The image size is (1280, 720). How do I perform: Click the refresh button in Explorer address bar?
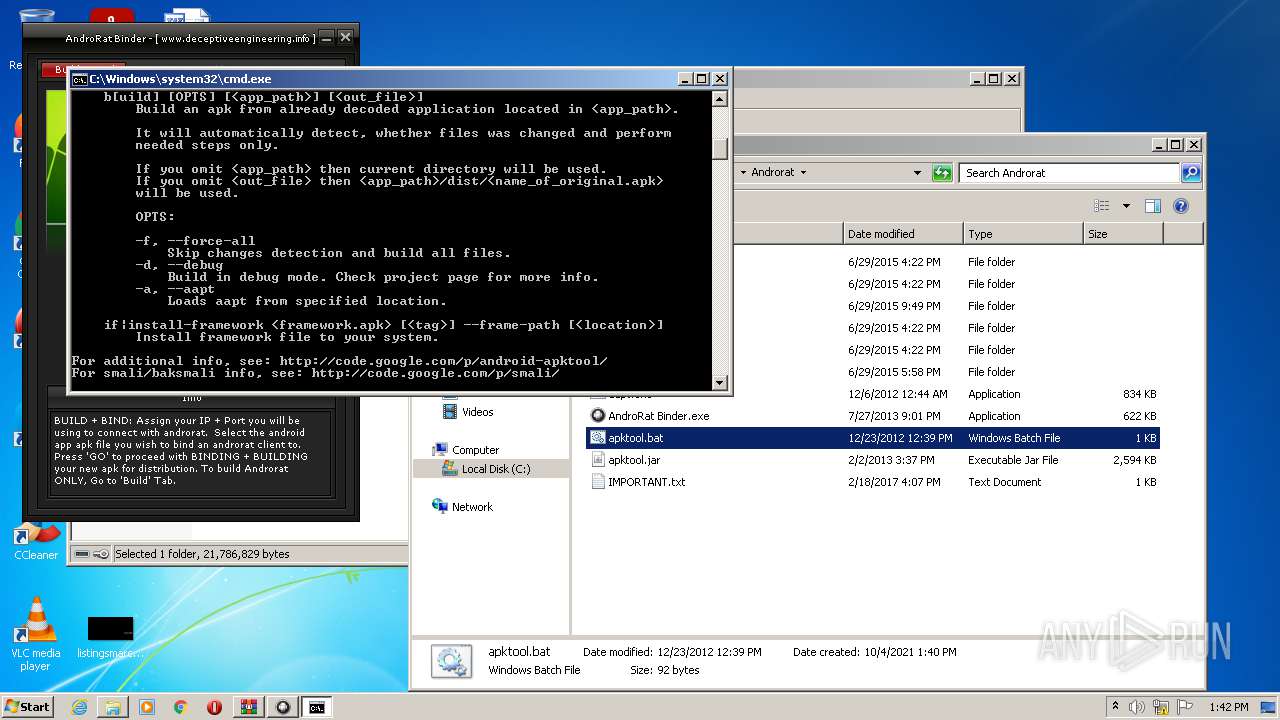coord(941,173)
